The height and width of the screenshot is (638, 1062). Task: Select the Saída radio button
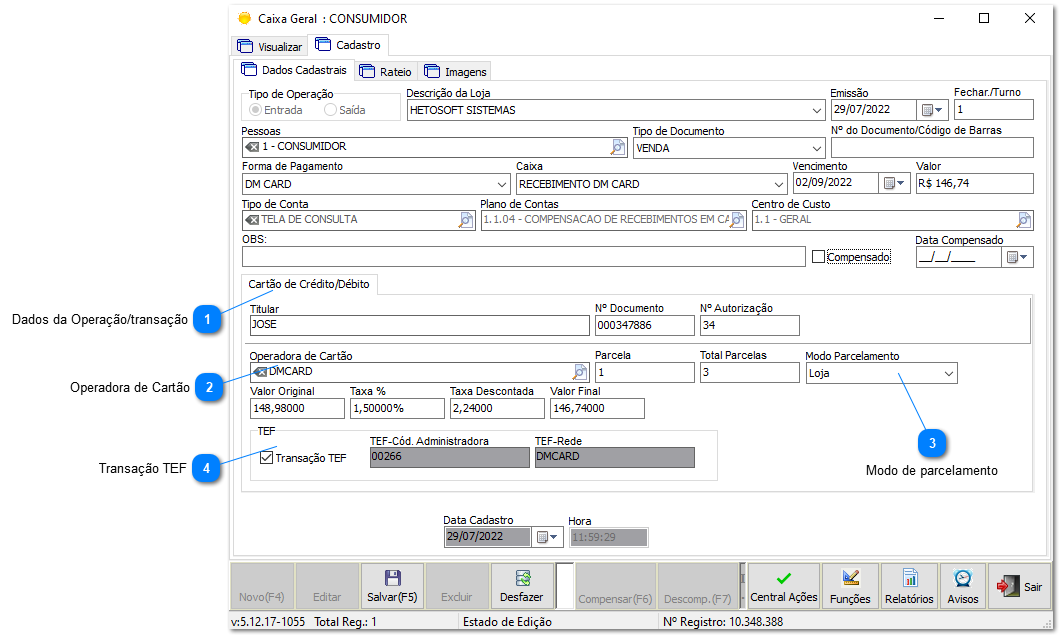pos(330,110)
